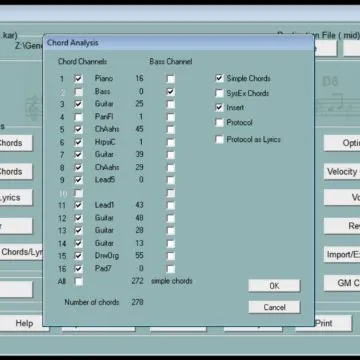360x360 pixels.
Task: Set bass channel to row 14 Guitar
Action: [170, 243]
